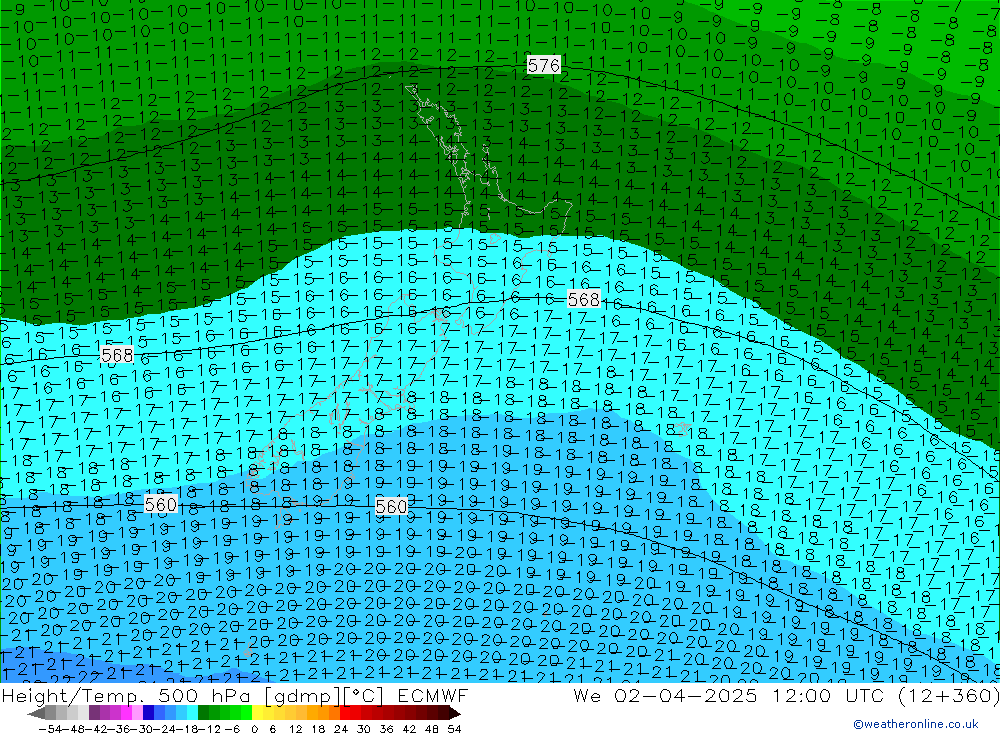The height and width of the screenshot is (733, 1000).
Task: Select the dark blue swatch at -30 on the legend
Action: pyautogui.click(x=148, y=713)
